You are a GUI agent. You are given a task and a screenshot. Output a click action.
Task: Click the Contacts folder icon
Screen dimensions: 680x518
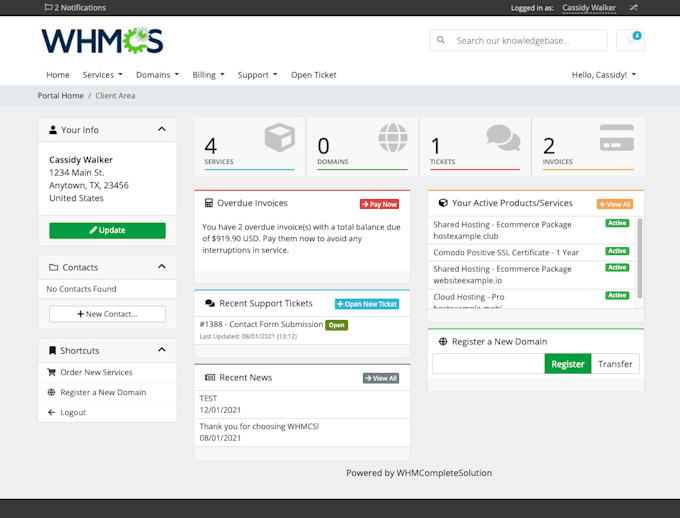pyautogui.click(x=53, y=267)
